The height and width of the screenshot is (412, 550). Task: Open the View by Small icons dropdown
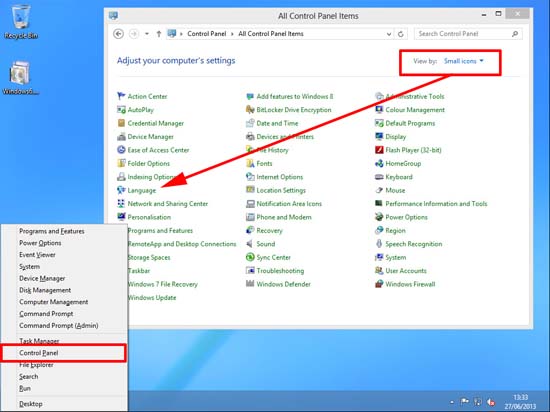[x=464, y=61]
